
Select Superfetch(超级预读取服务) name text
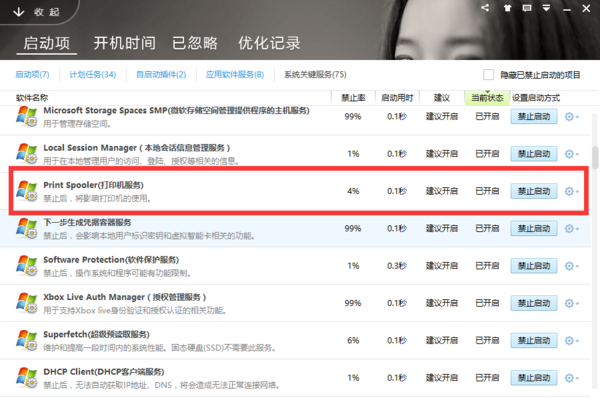(x=96, y=334)
